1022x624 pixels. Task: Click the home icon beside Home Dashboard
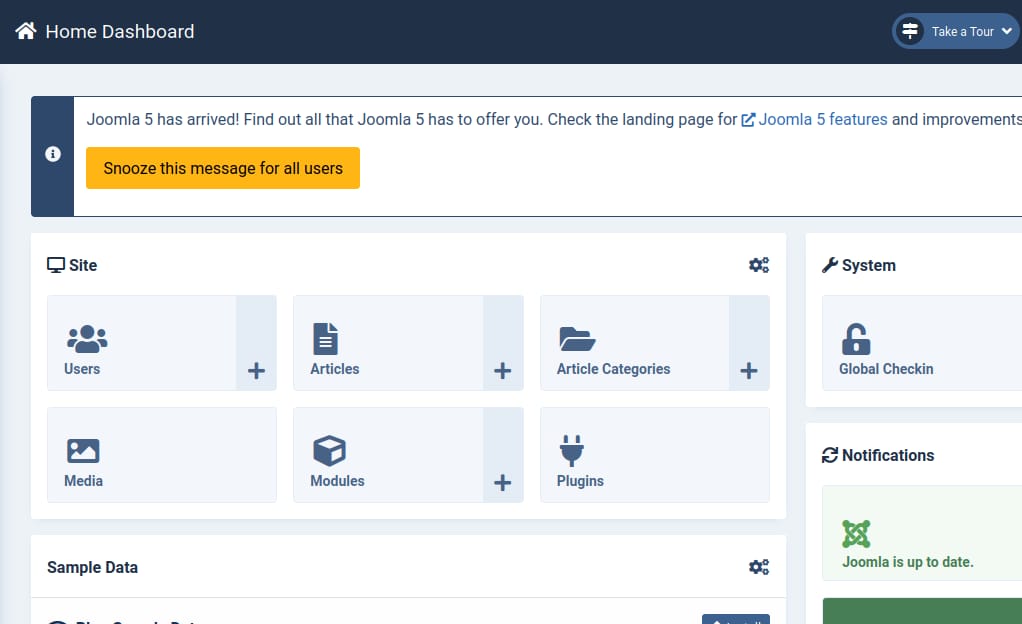point(23,30)
